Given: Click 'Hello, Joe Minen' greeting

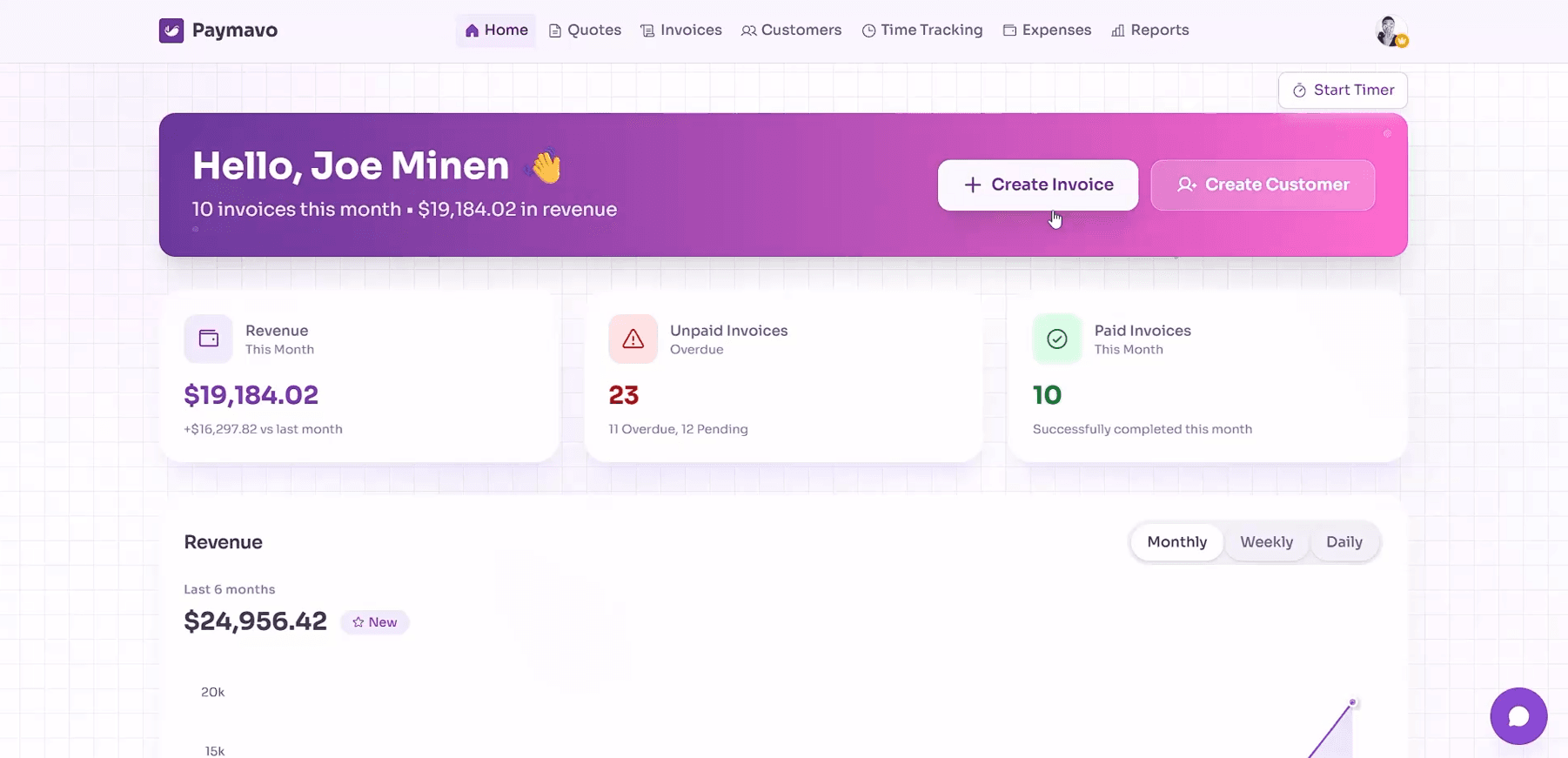Looking at the screenshot, I should (351, 165).
